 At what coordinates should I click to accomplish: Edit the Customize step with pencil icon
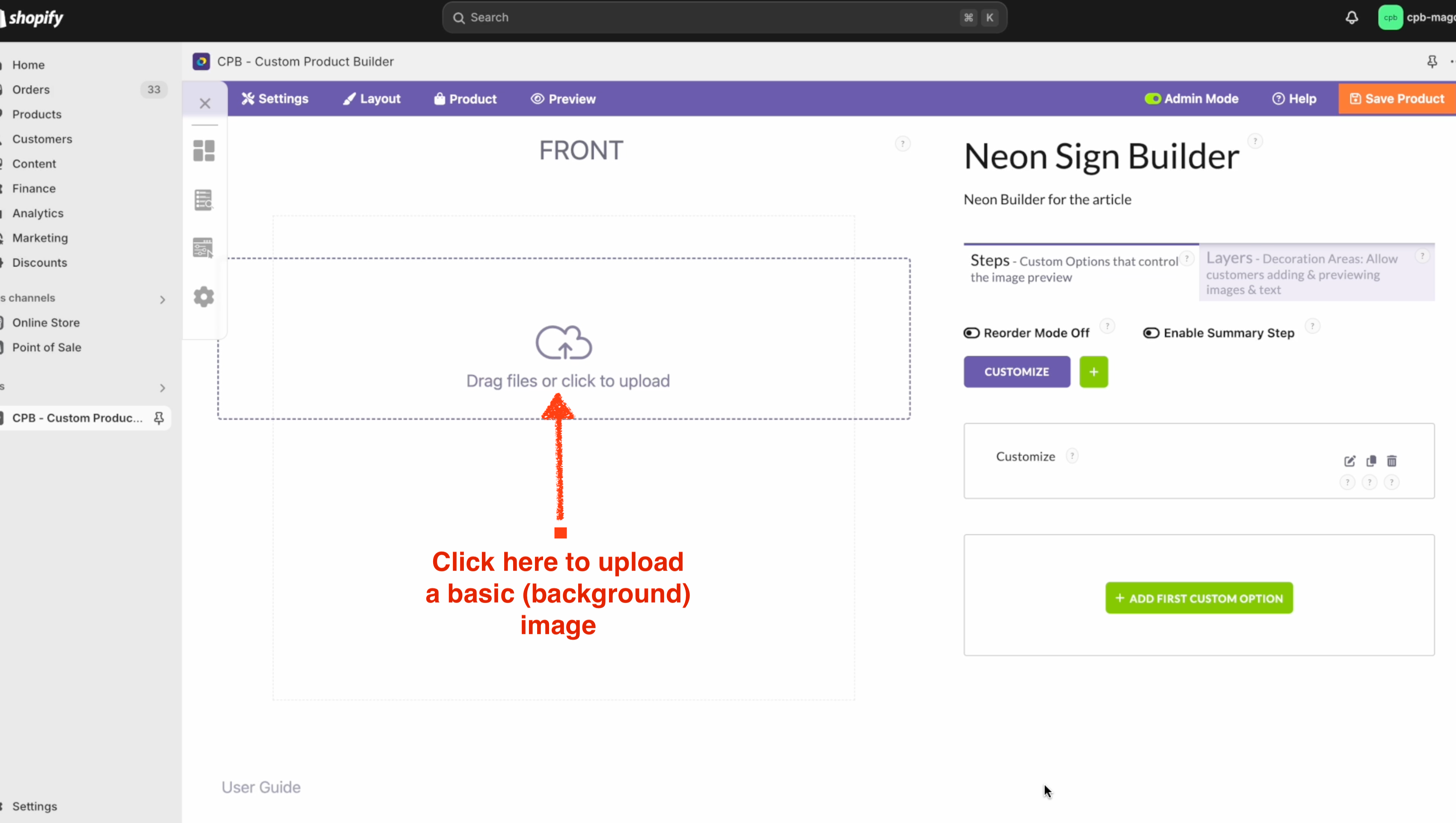coord(1350,461)
